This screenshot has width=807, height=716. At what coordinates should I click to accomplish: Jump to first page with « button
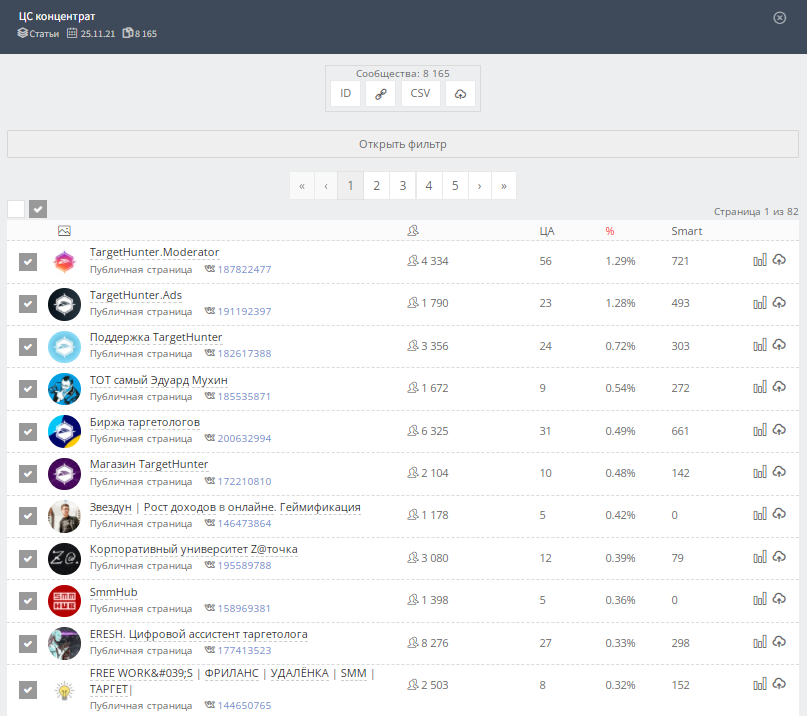pyautogui.click(x=302, y=186)
